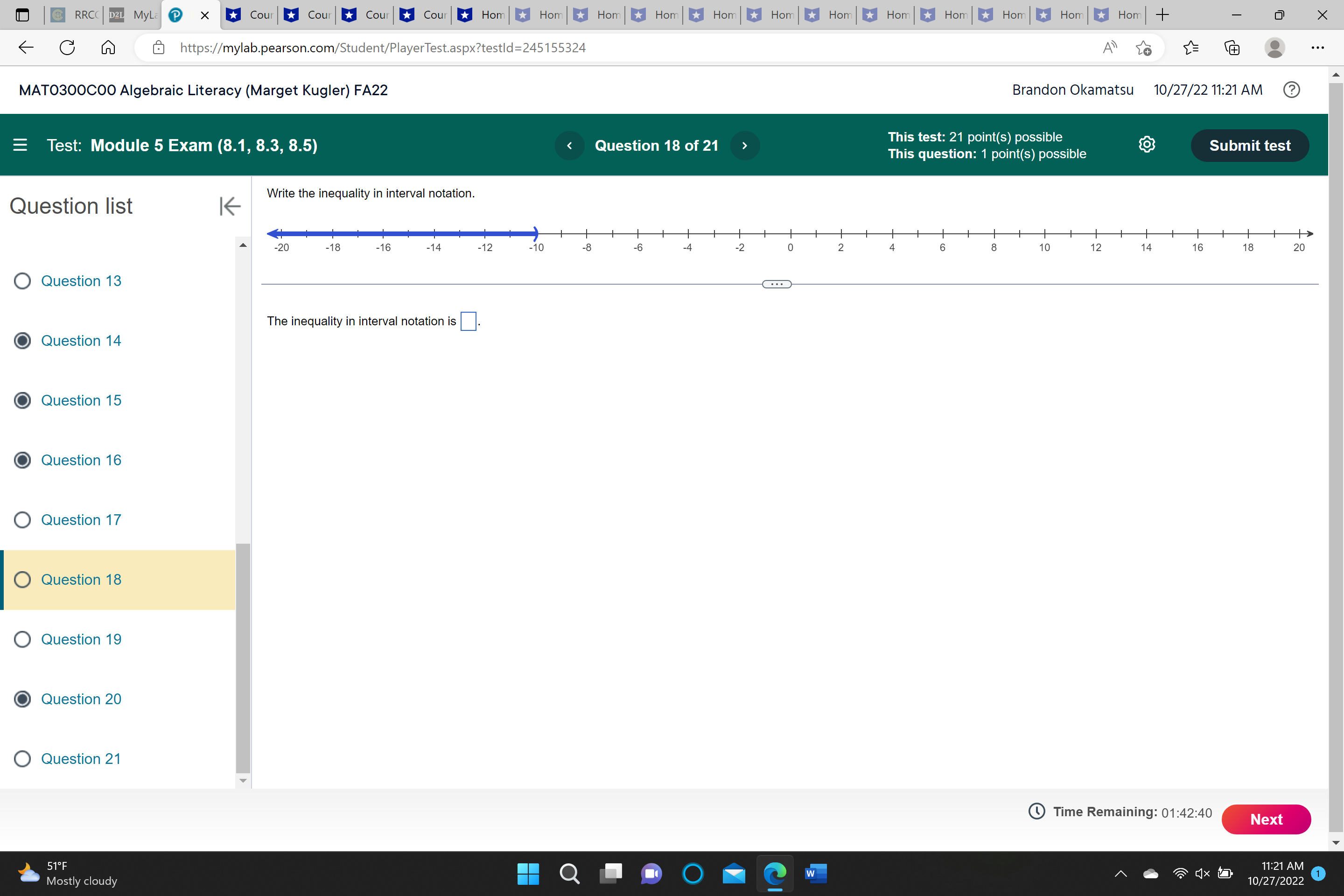Click the interval notation answer box
This screenshot has width=1344, height=896.
click(x=468, y=321)
